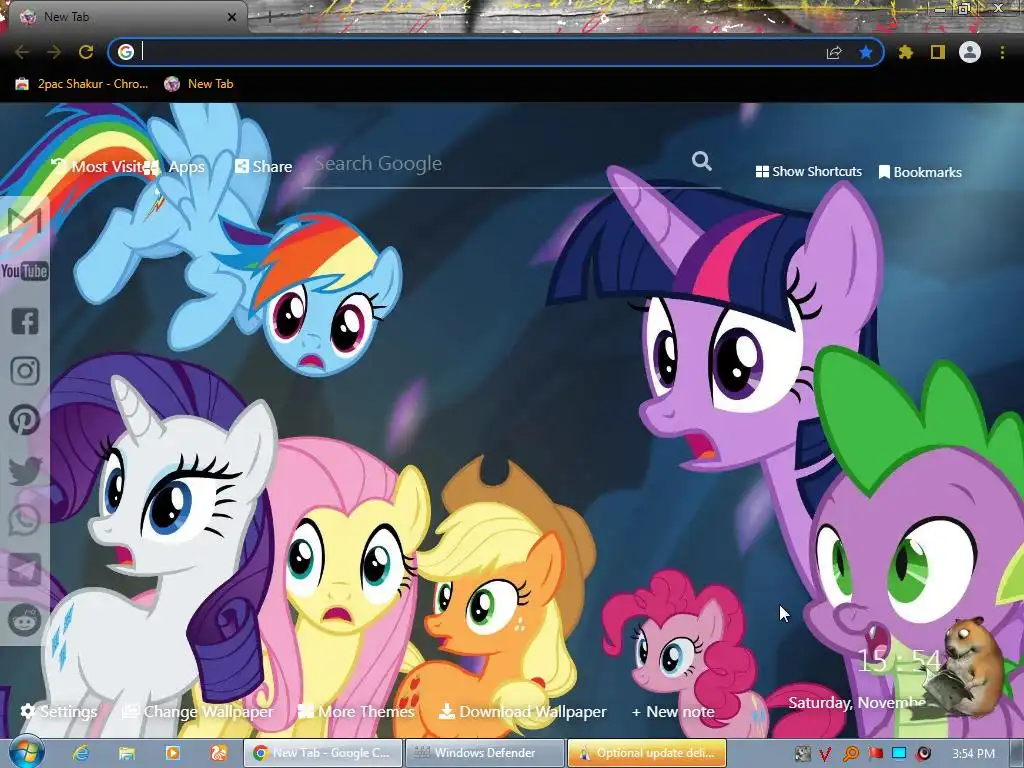Image resolution: width=1024 pixels, height=768 pixels.
Task: Open new tab Settings
Action: (59, 711)
